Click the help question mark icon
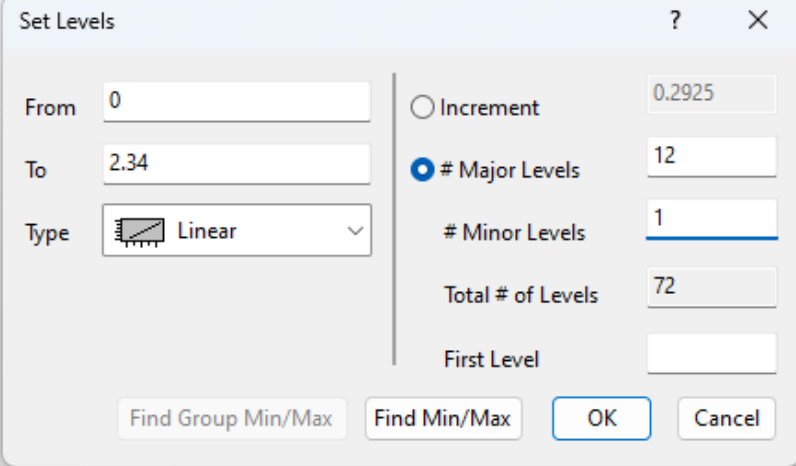Screen dimensions: 796x466 tap(677, 21)
